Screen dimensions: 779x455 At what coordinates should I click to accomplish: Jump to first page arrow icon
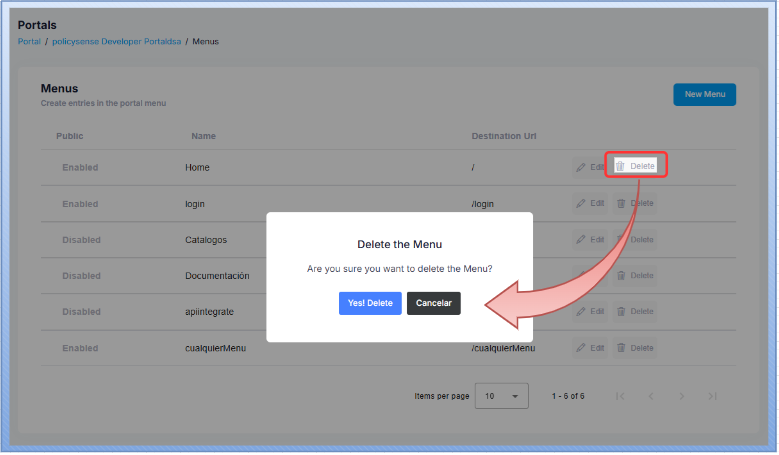[x=620, y=396]
